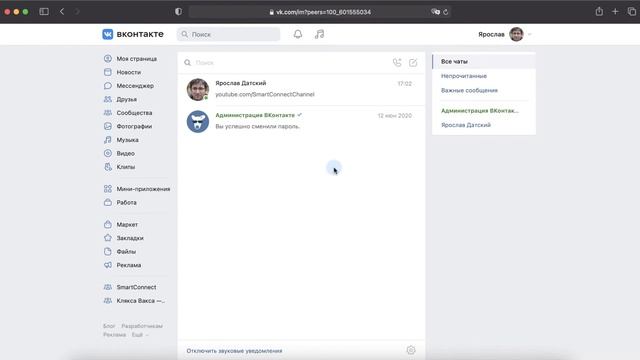The image size is (640, 360).
Task: Open Фотографии section
Action: (134, 127)
